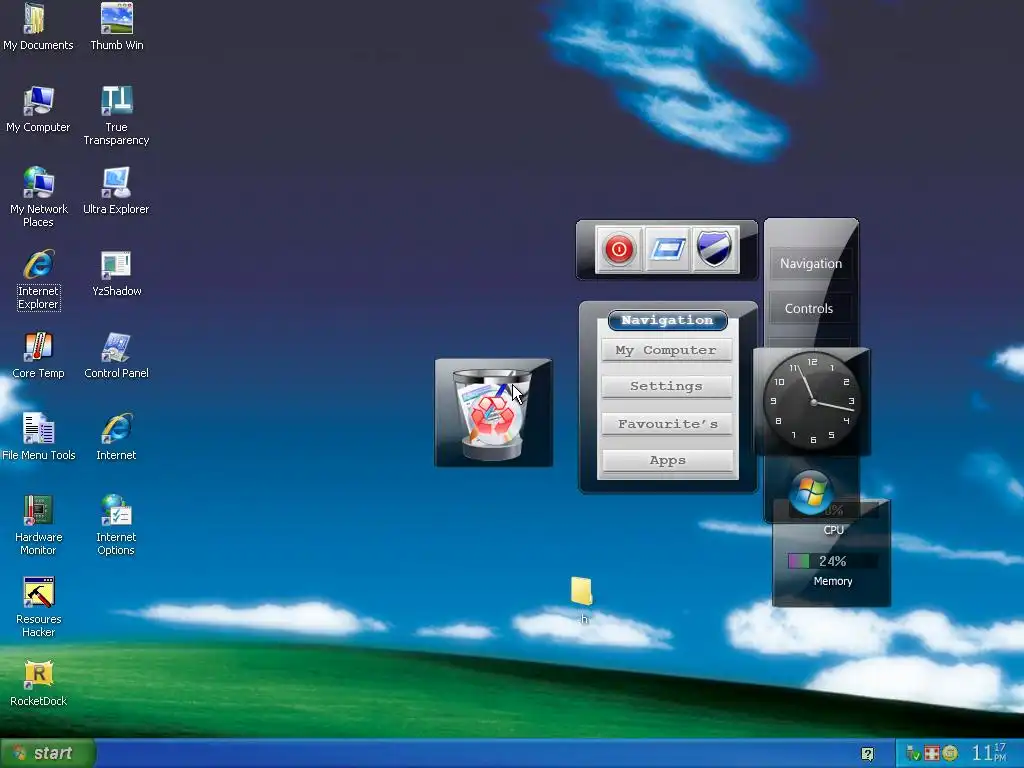Viewport: 1024px width, 768px height.
Task: Click the analog clock widget
Action: tap(812, 401)
